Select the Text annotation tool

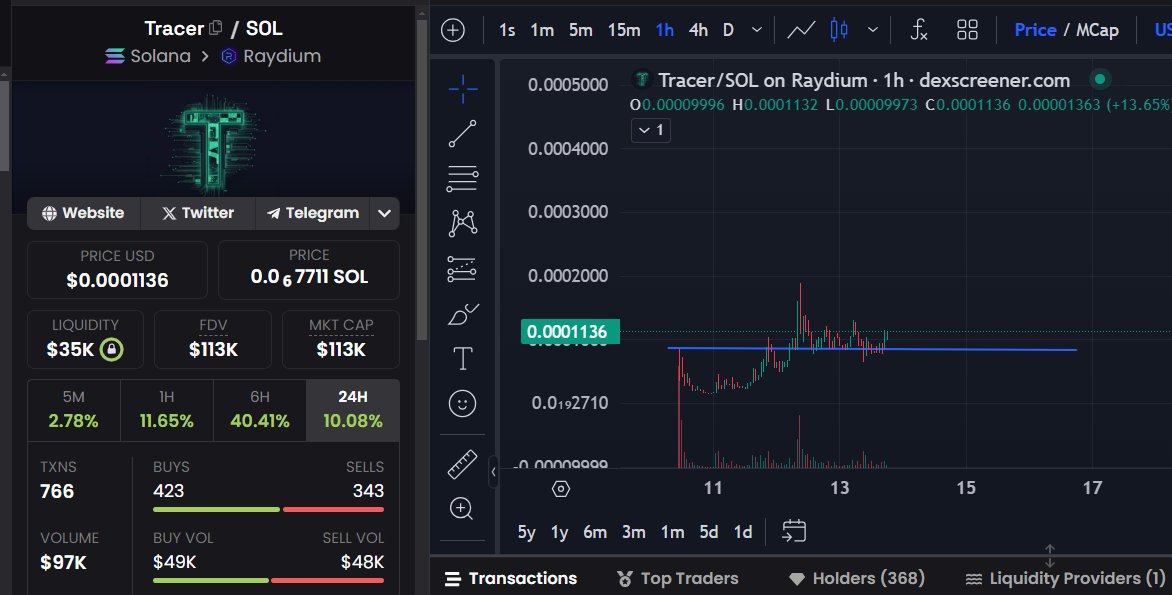[462, 357]
